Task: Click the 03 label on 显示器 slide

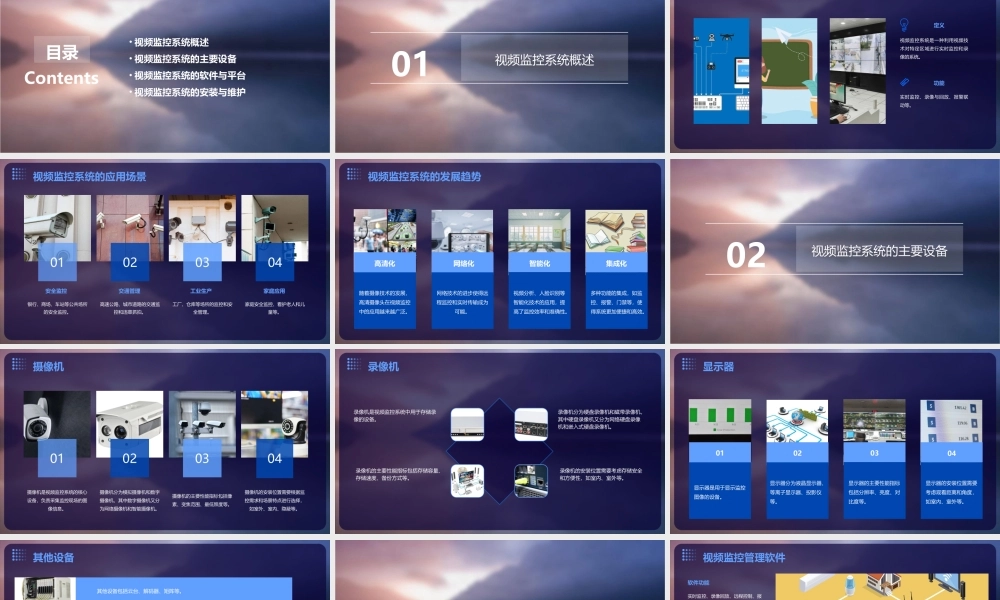Action: coord(874,453)
